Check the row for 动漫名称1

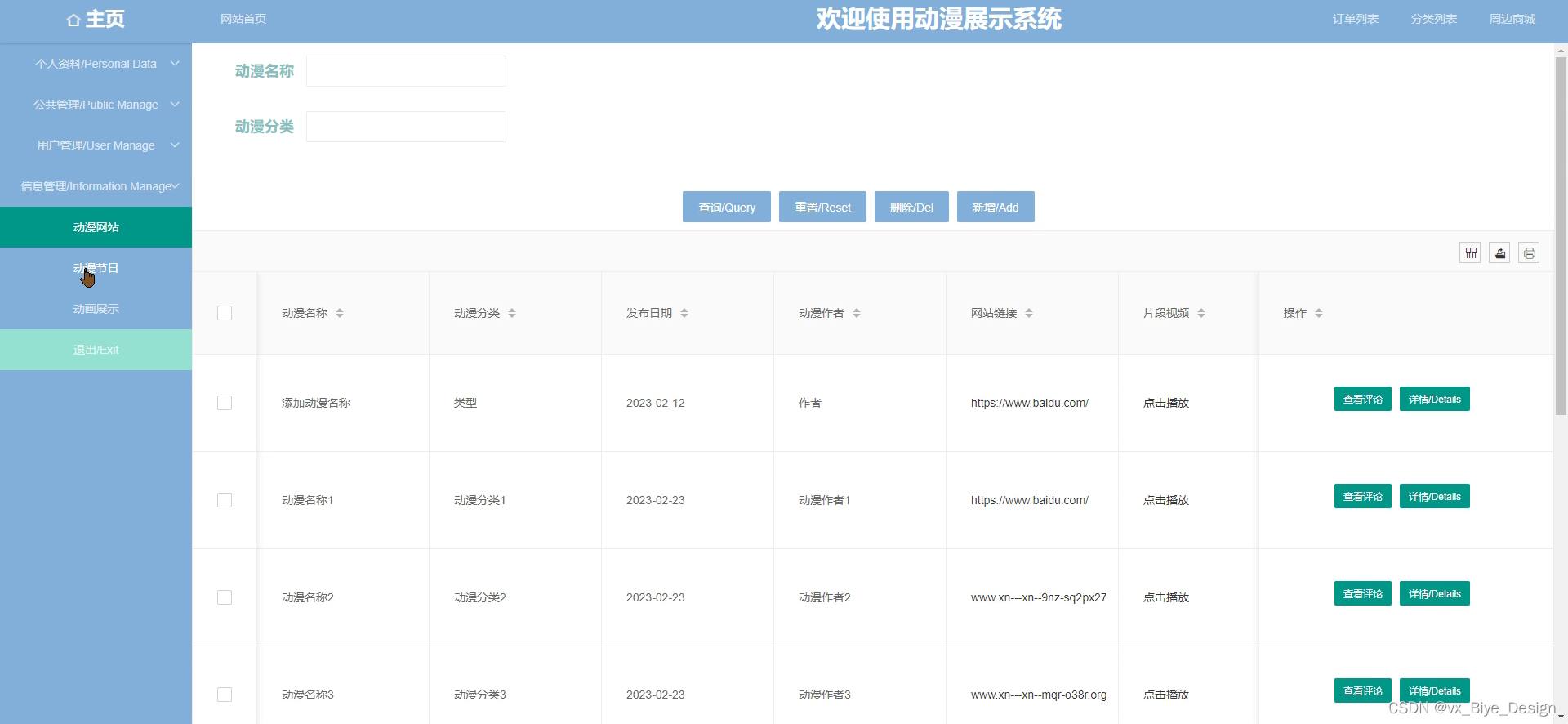point(225,500)
